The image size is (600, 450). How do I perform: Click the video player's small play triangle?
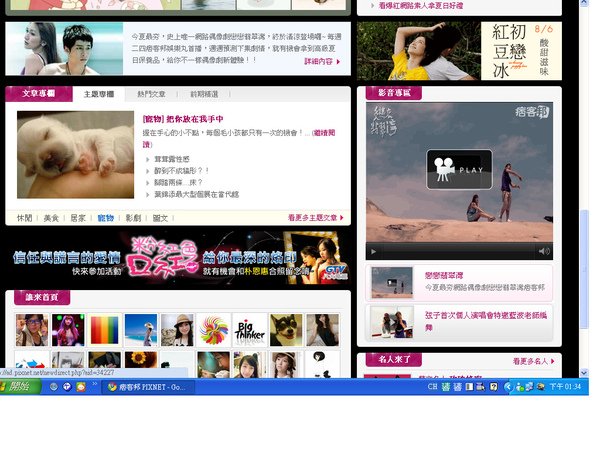(x=373, y=251)
